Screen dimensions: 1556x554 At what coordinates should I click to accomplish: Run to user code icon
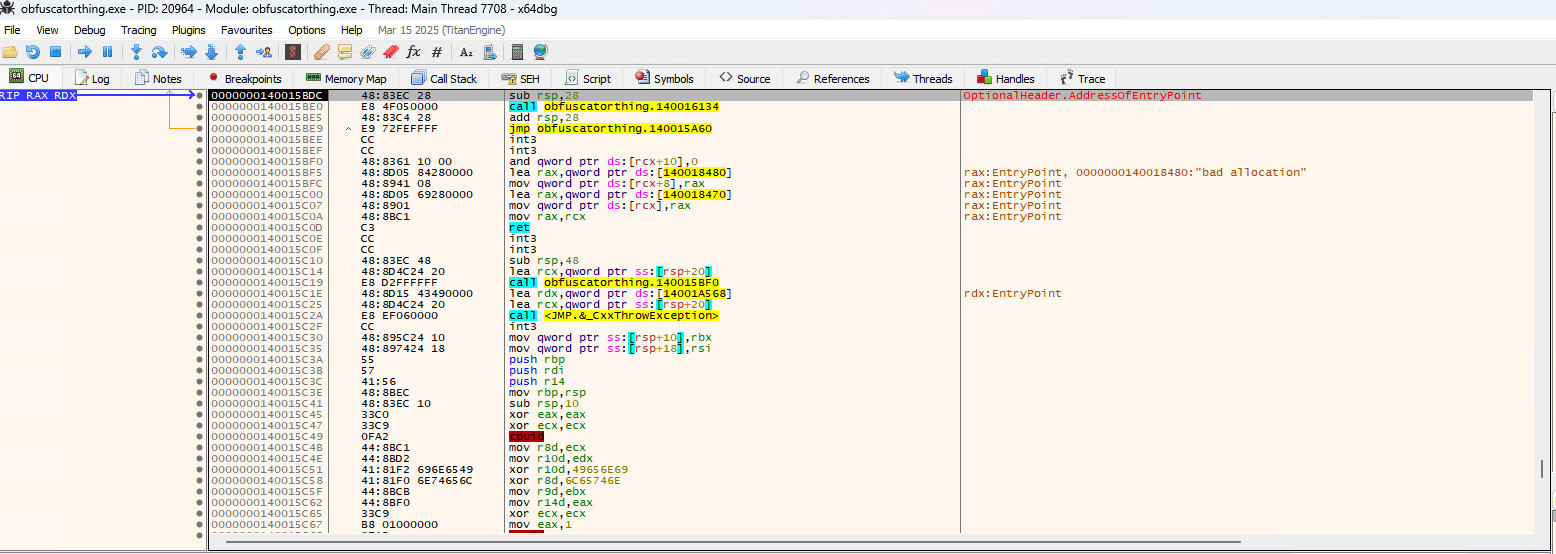pos(264,51)
